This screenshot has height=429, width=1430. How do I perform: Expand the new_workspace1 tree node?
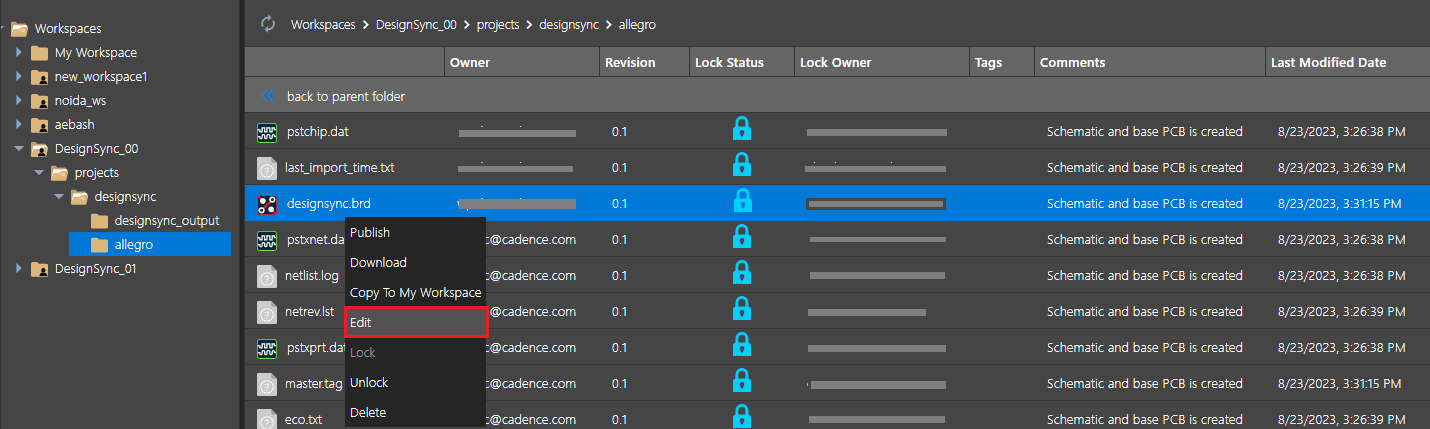point(18,77)
